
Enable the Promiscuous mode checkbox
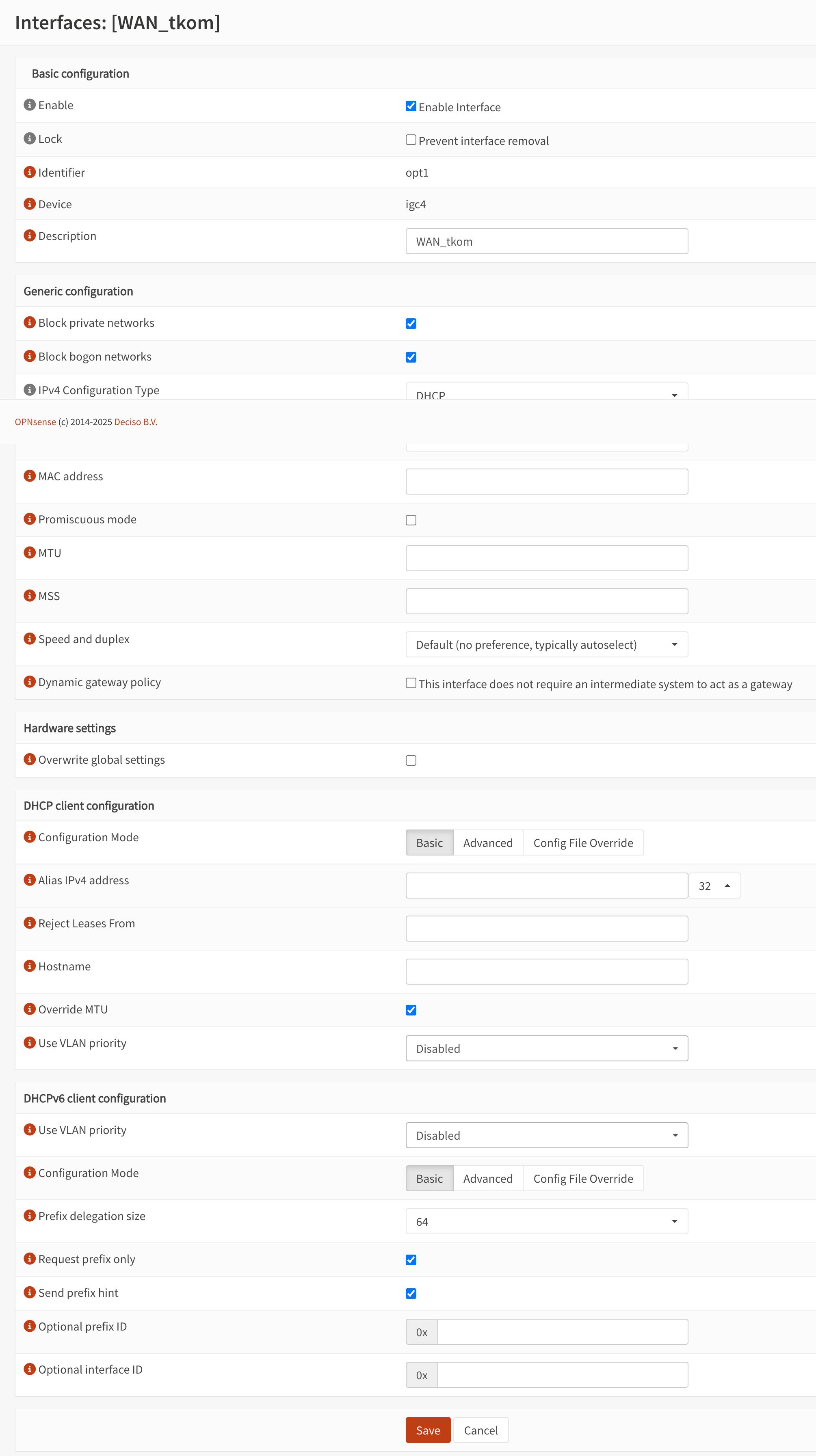pyautogui.click(x=411, y=520)
